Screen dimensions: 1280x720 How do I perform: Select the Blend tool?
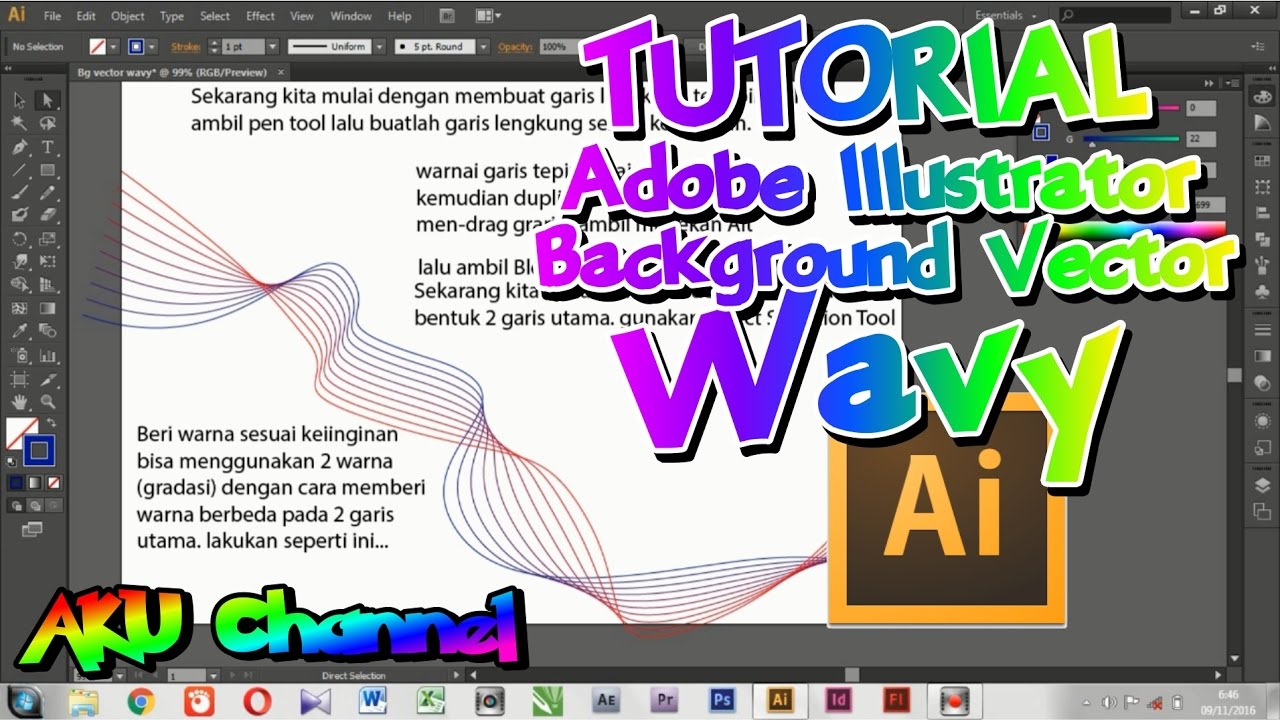[x=47, y=332]
